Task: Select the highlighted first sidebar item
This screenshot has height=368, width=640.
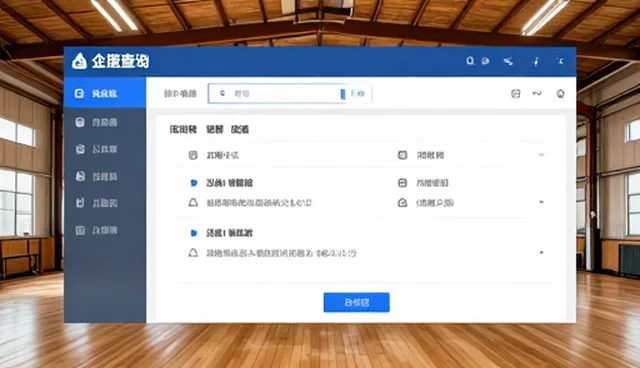Action: pyautogui.click(x=105, y=93)
